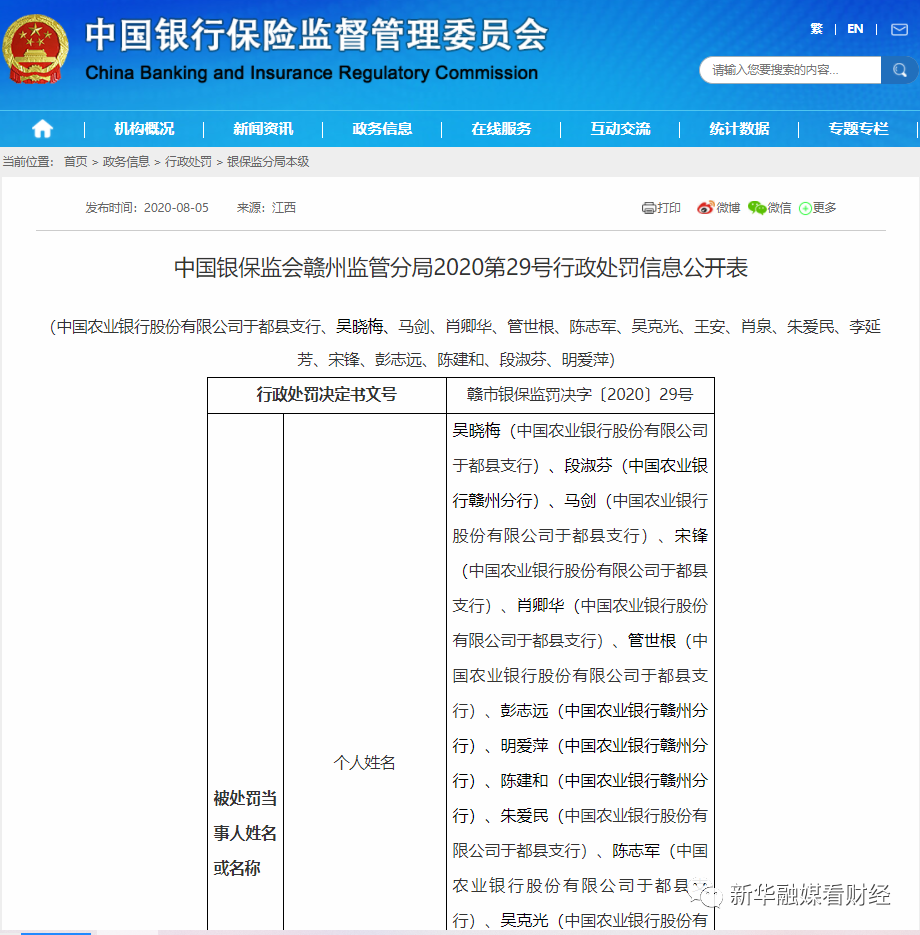Click the printer icon to print
The height and width of the screenshot is (935, 920).
(648, 208)
